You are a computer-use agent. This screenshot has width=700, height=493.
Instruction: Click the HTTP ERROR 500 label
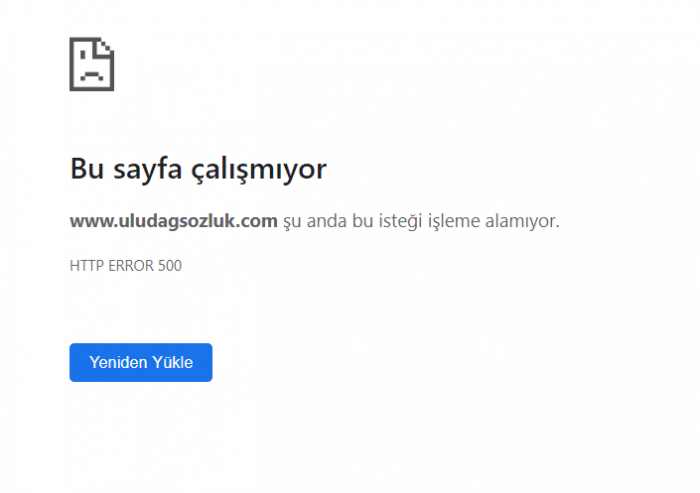pos(125,266)
